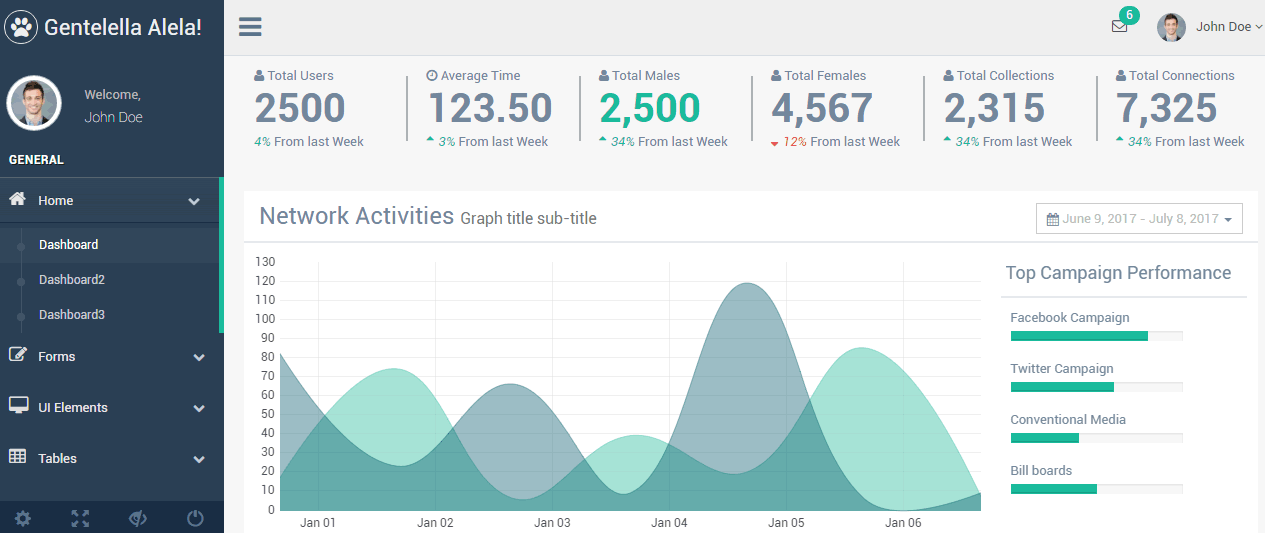This screenshot has width=1265, height=533.
Task: Open the Dashboard sidebar link
Action: click(69, 245)
